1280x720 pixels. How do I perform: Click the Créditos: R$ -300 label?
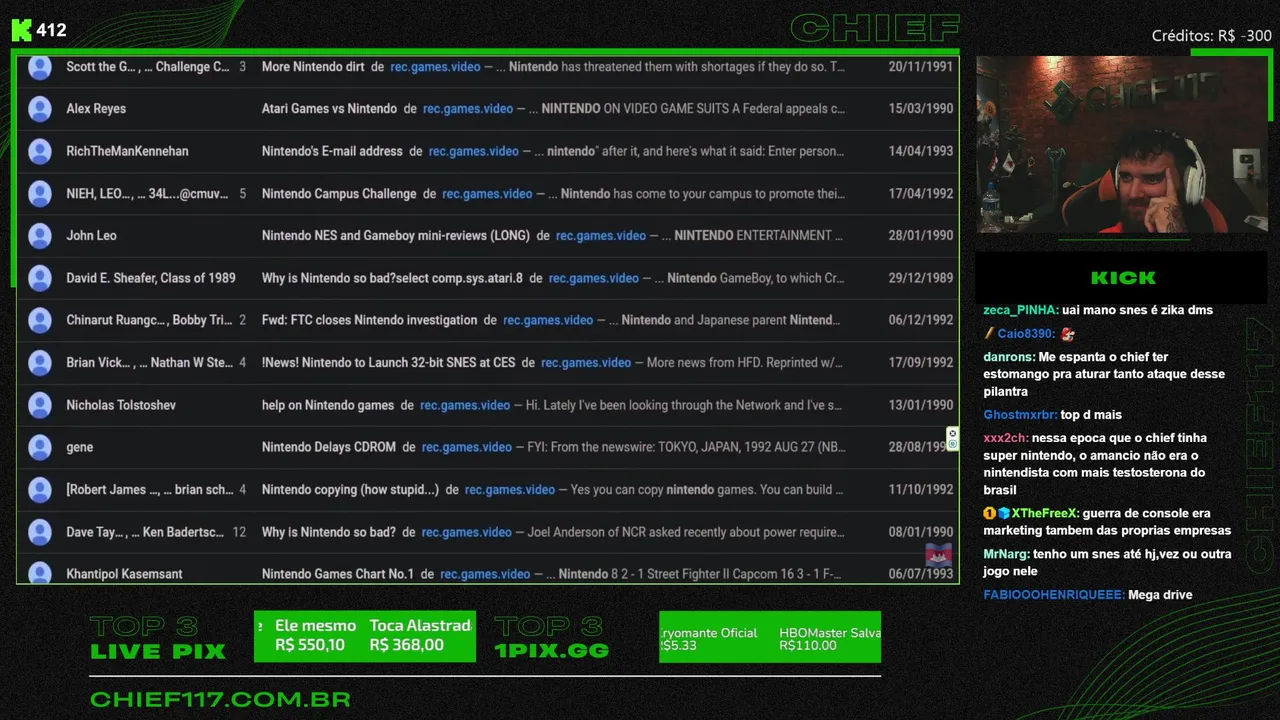(1211, 36)
